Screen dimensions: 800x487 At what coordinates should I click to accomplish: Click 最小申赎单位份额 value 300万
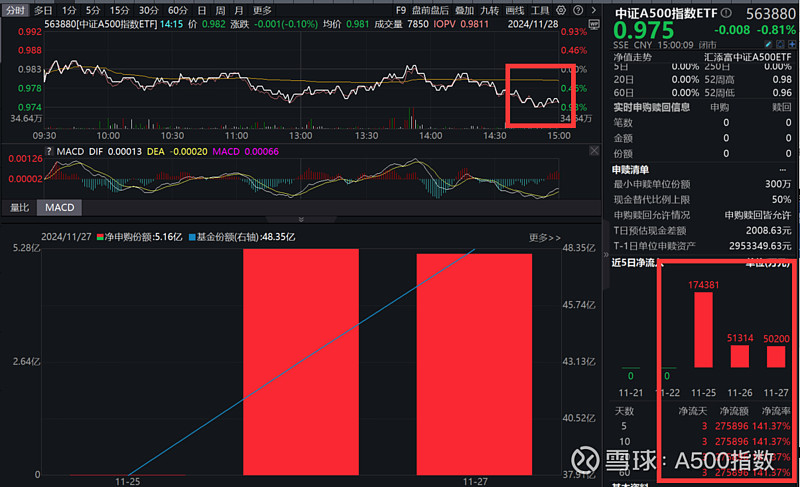click(778, 184)
